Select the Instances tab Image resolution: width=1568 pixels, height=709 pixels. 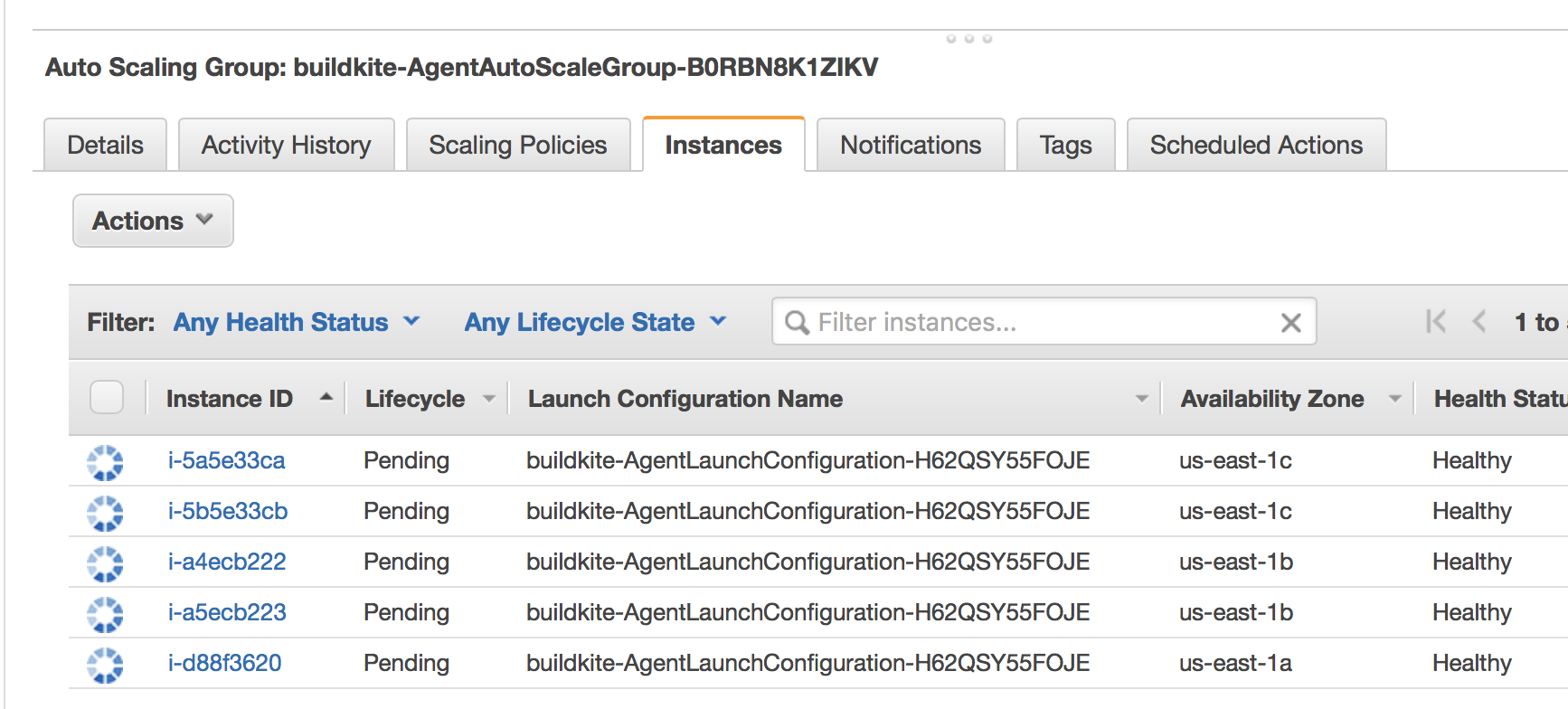click(x=723, y=145)
